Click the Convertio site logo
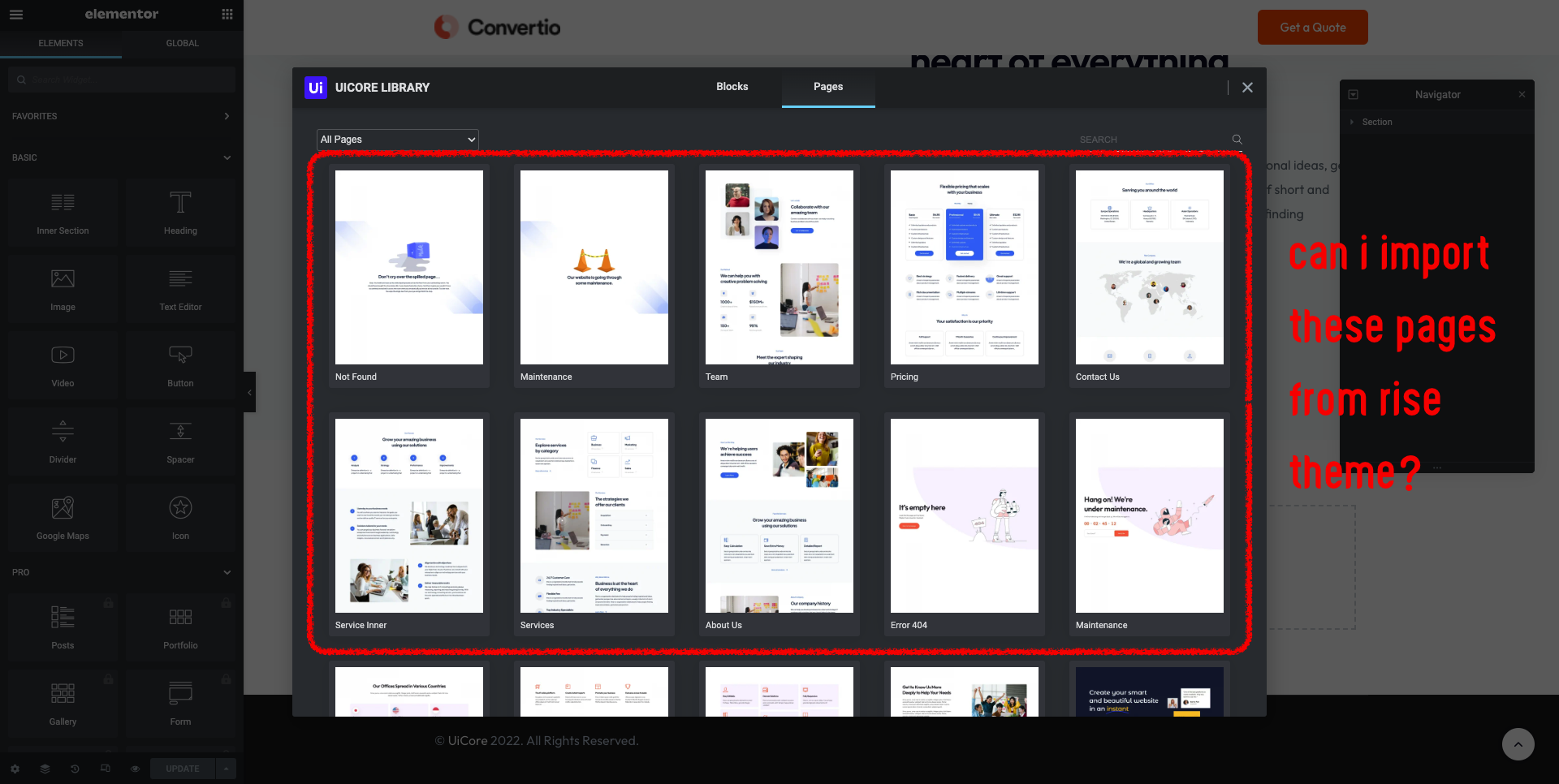 pyautogui.click(x=497, y=28)
